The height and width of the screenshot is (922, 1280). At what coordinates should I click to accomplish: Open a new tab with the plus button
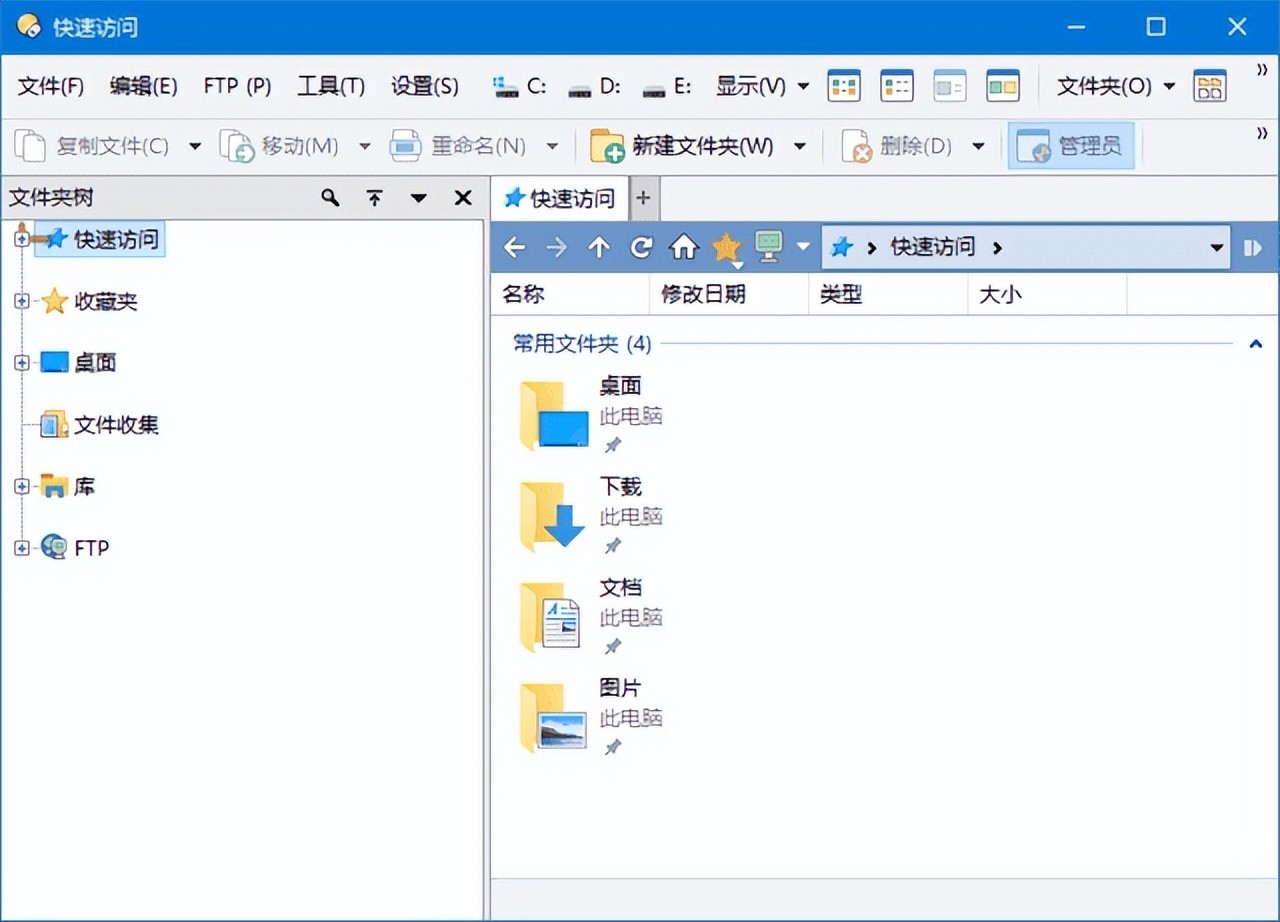(644, 198)
